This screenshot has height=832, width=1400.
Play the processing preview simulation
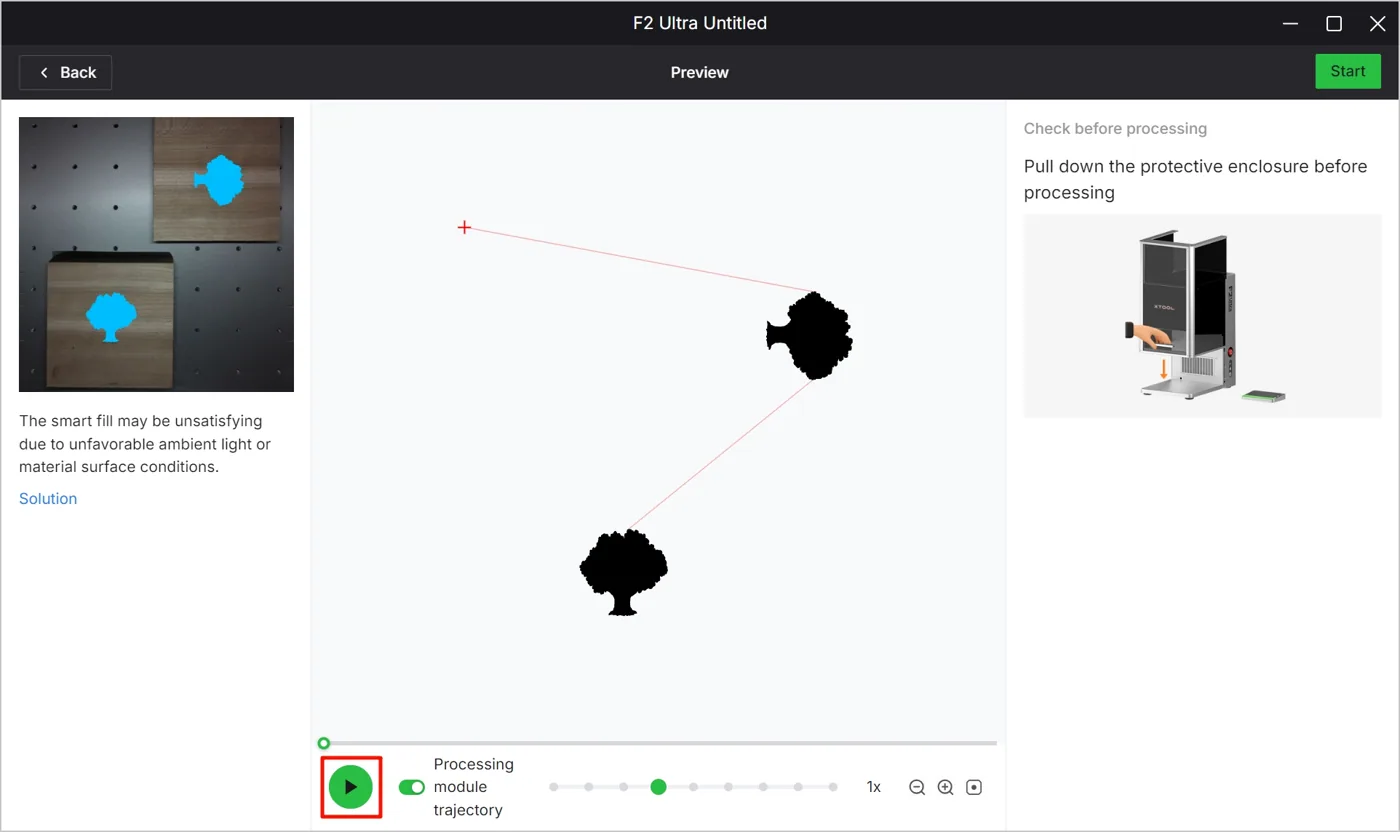pyautogui.click(x=350, y=787)
